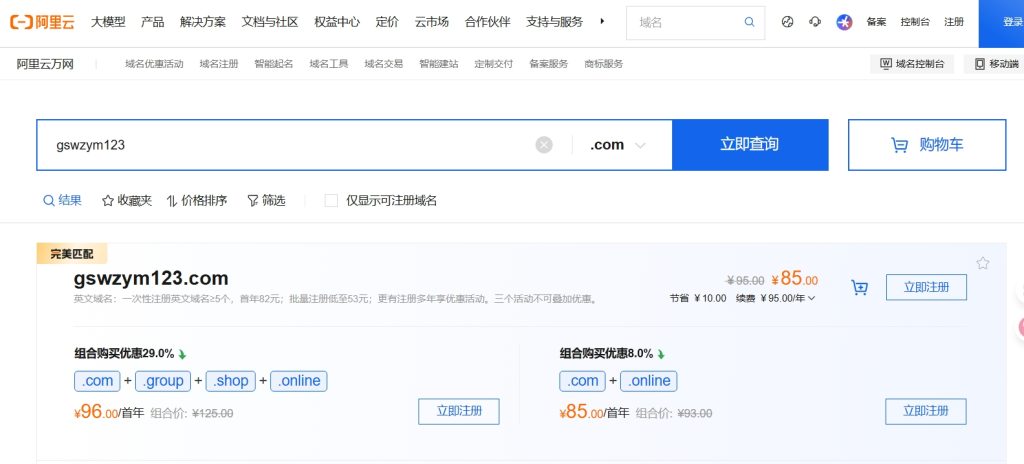Click the gswzym123 domain input field
Image resolution: width=1024 pixels, height=464 pixels.
280,145
